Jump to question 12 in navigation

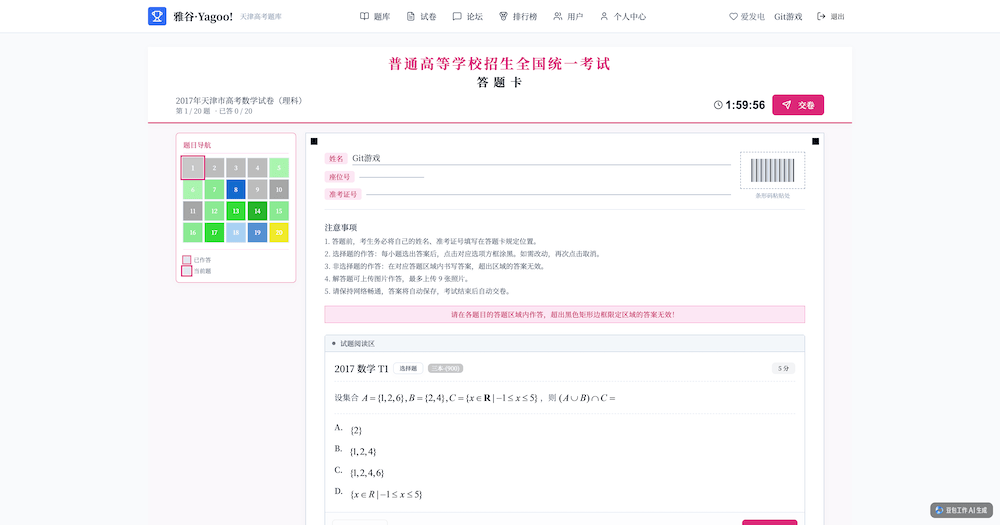[x=214, y=211]
